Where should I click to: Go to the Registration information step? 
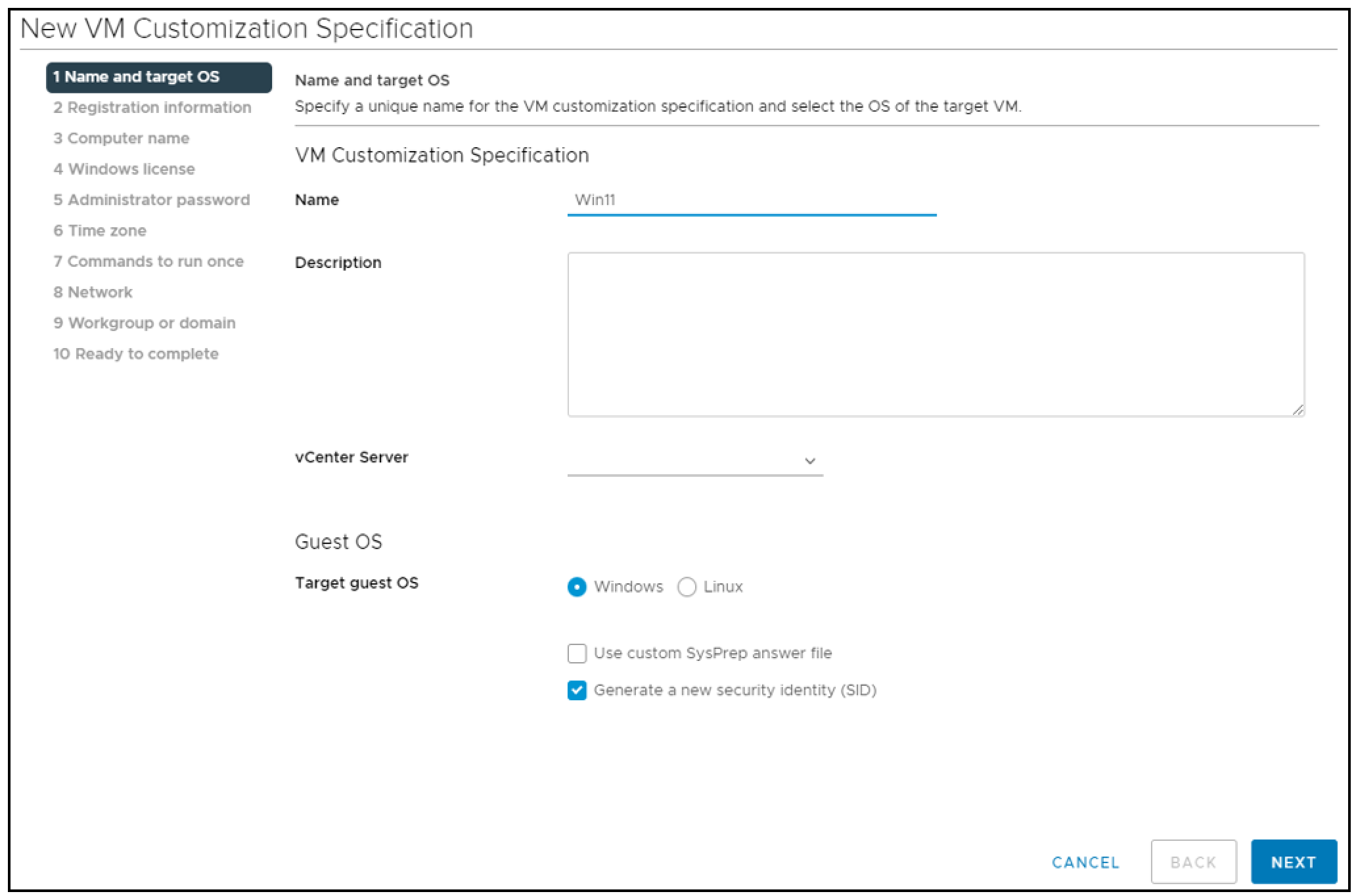[152, 107]
